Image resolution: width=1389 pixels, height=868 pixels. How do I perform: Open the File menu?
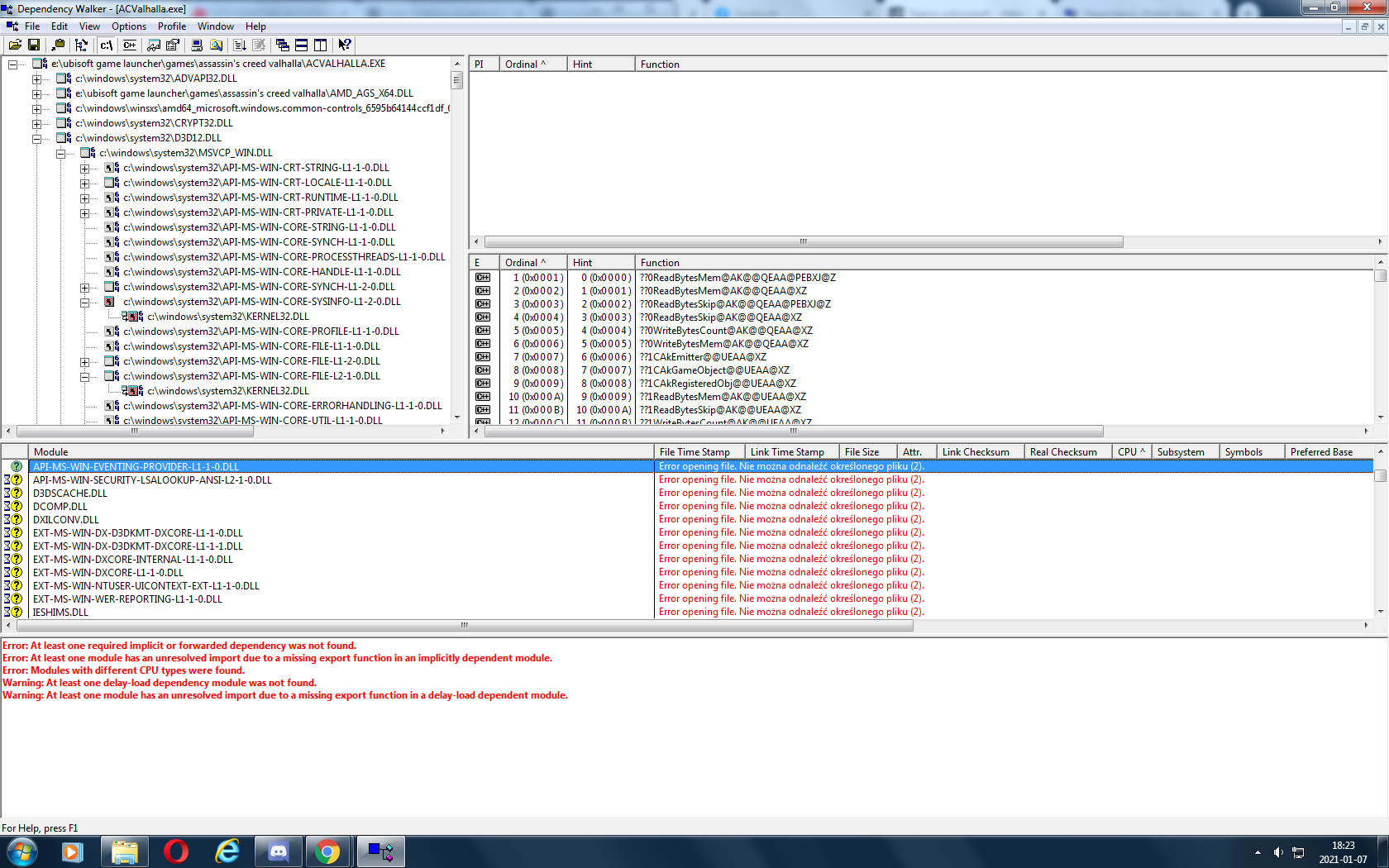coord(32,26)
